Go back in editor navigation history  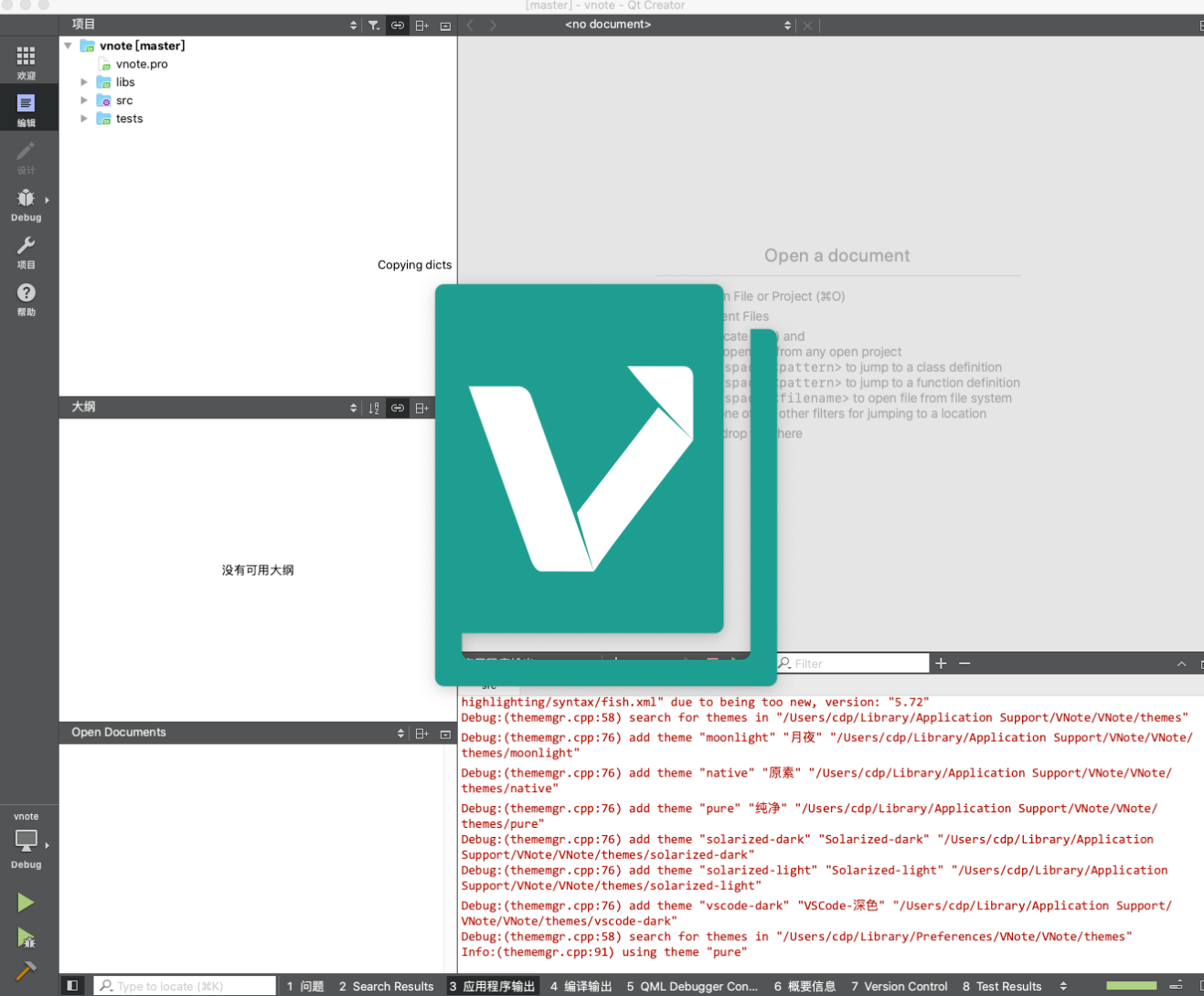point(470,26)
